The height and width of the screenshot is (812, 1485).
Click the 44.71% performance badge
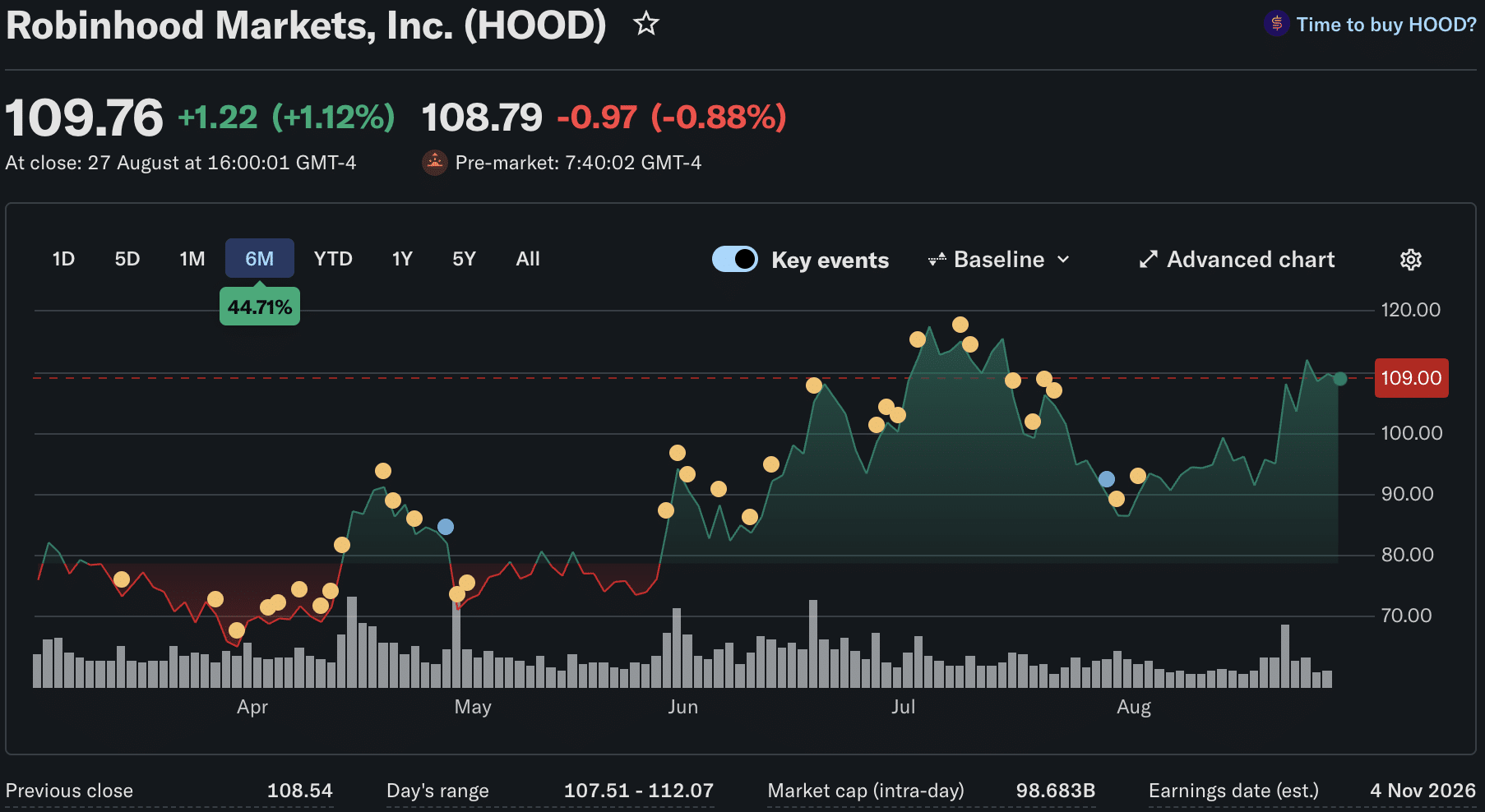[260, 307]
